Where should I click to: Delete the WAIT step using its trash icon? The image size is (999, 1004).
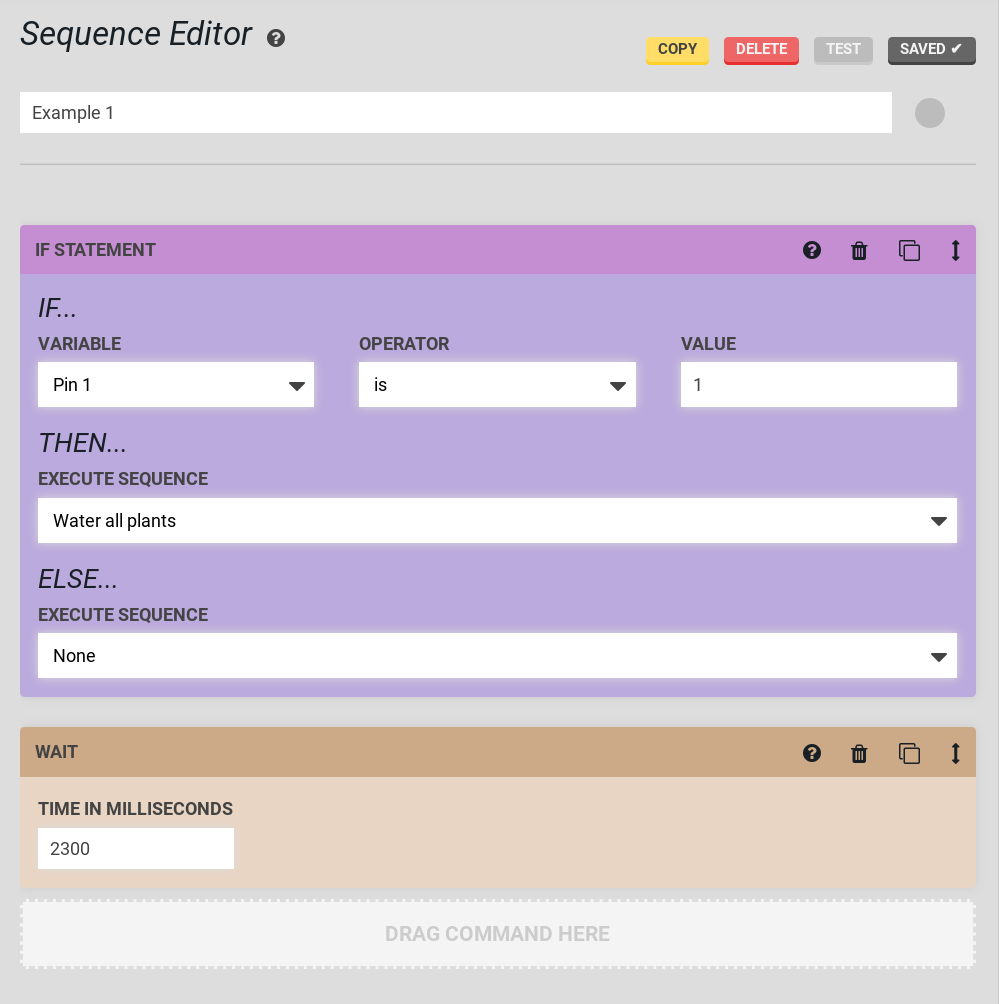[x=858, y=753]
